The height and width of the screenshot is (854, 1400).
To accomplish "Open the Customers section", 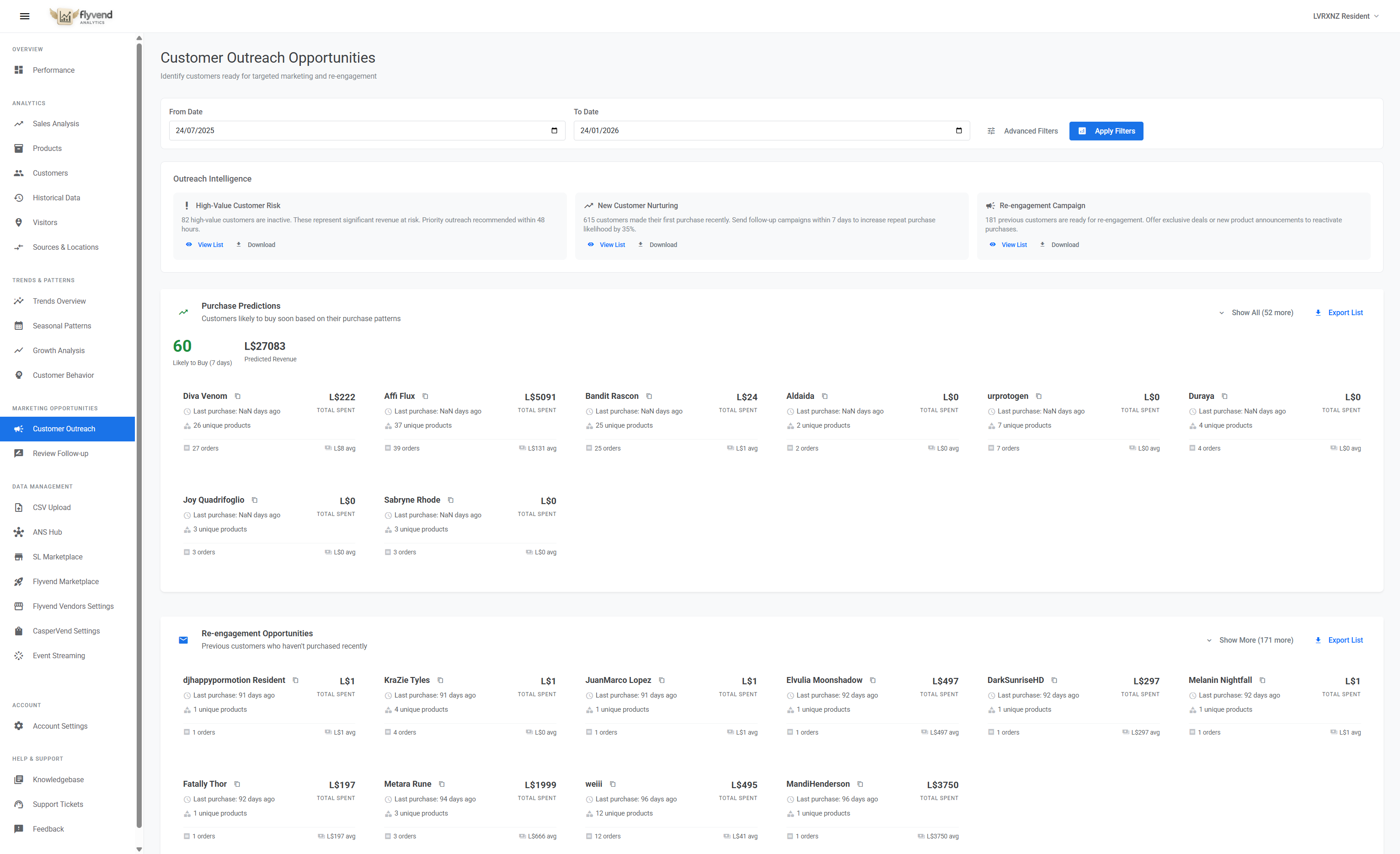I will point(50,173).
